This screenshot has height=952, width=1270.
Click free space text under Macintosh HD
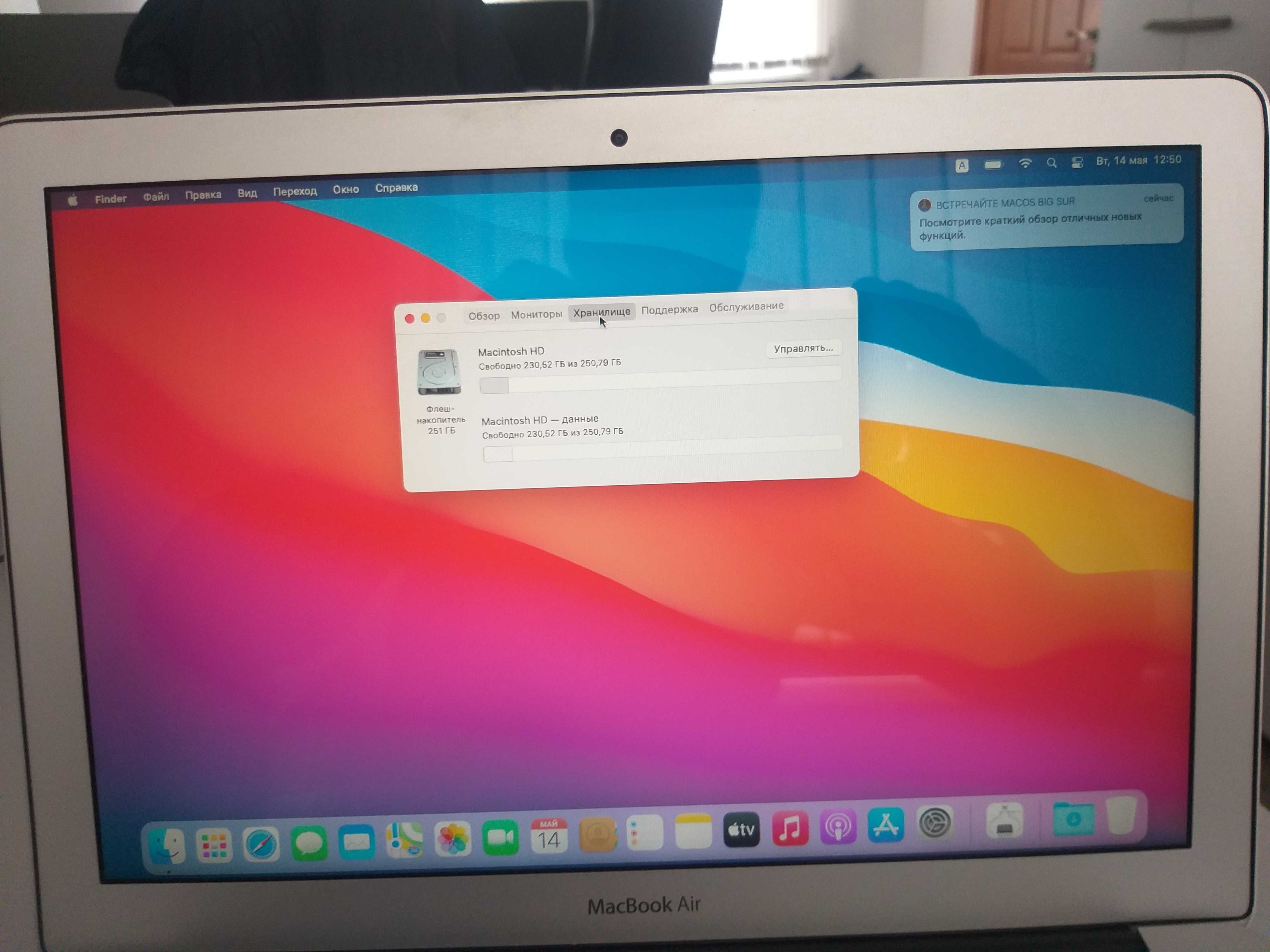(x=550, y=364)
